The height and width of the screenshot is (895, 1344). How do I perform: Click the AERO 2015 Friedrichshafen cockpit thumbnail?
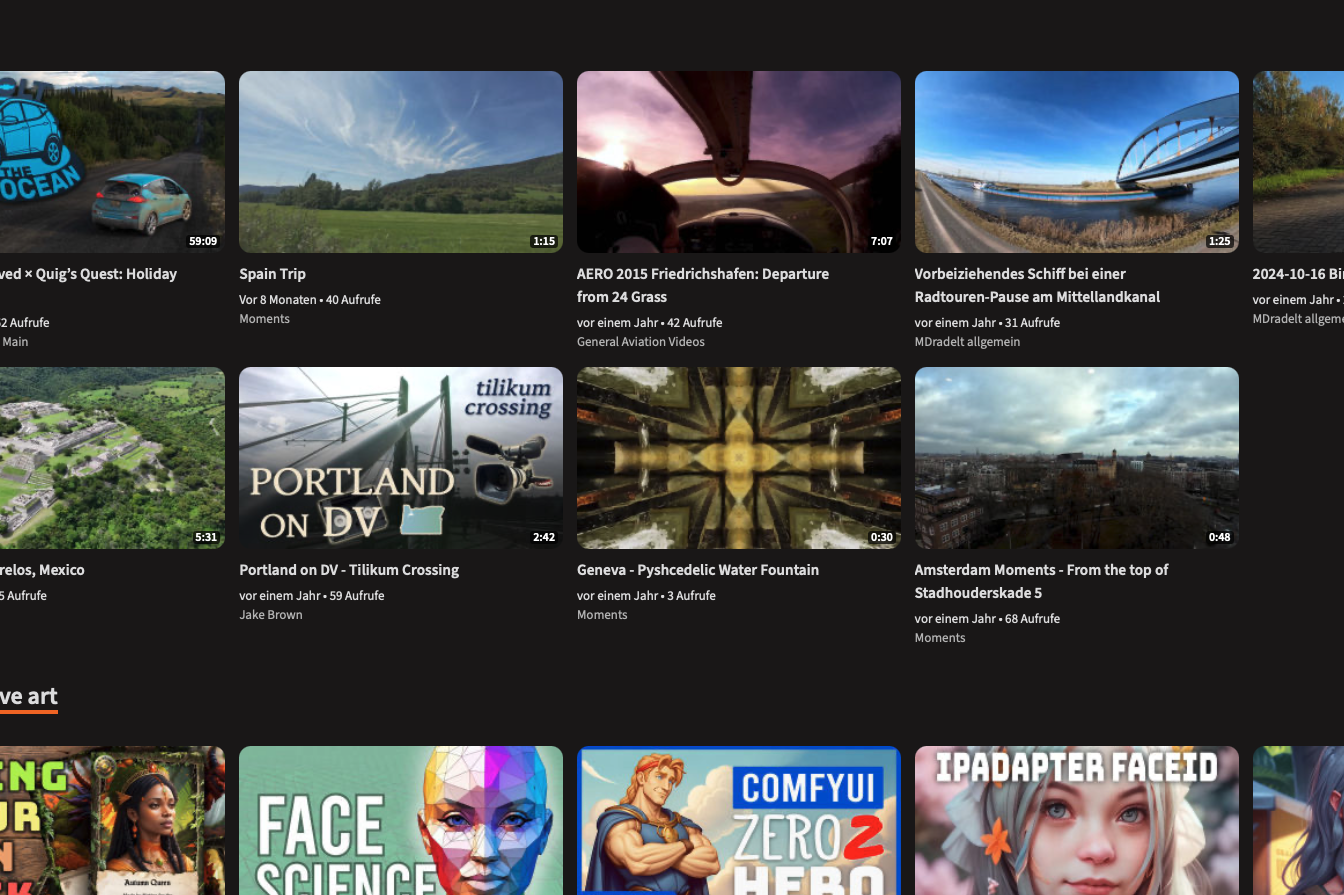738,162
